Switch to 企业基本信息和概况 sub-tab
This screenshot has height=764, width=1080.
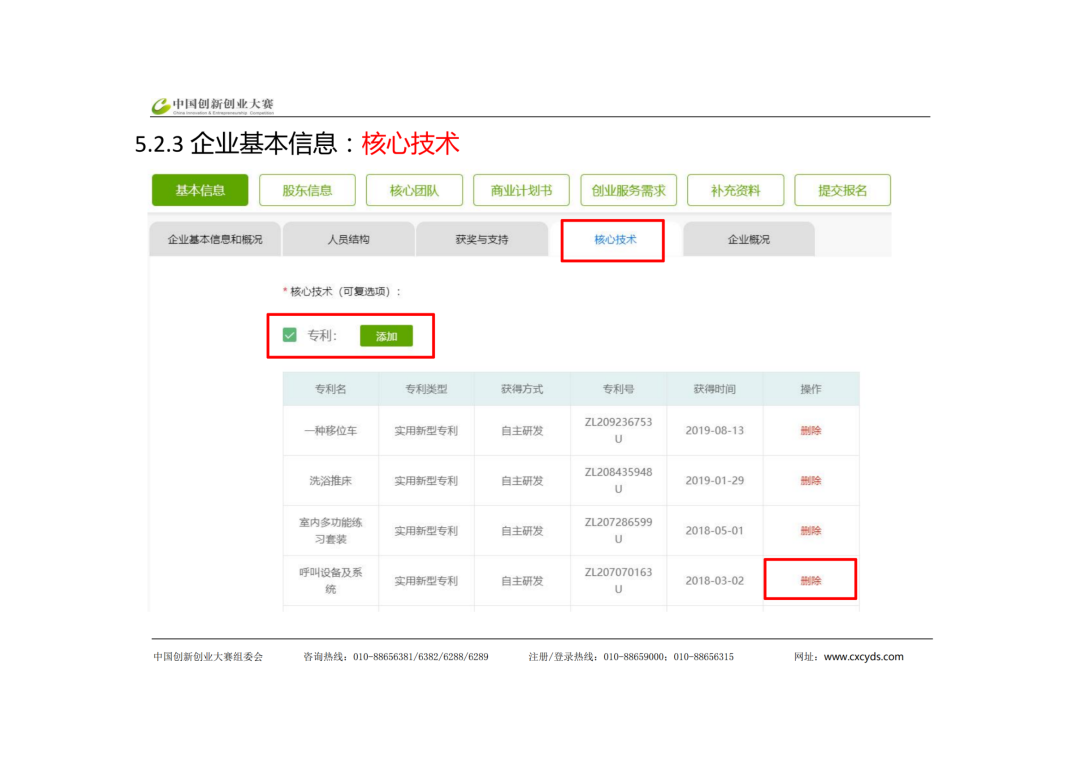[x=215, y=240]
